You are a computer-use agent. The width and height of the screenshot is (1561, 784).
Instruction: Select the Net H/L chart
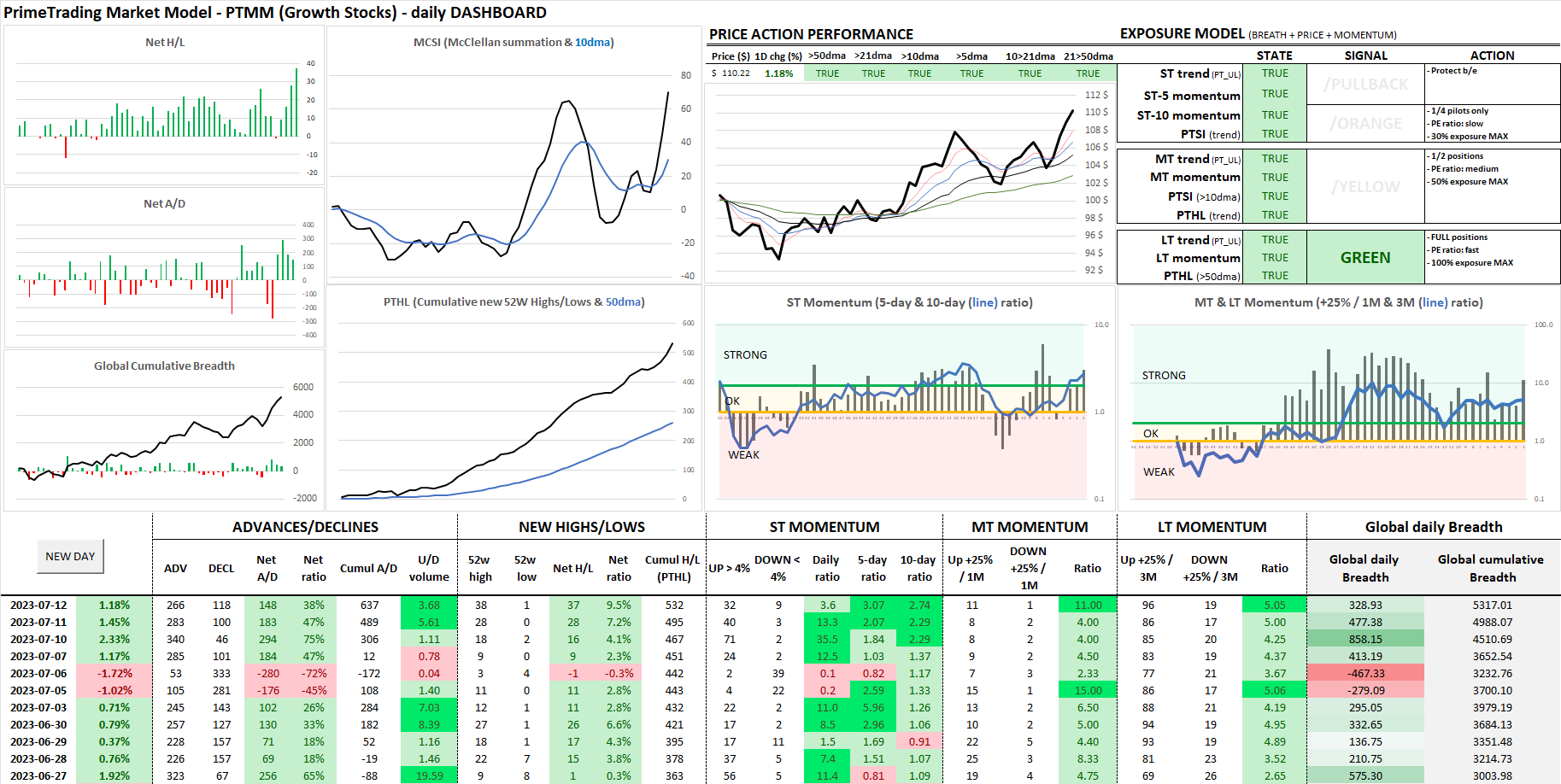point(164,111)
